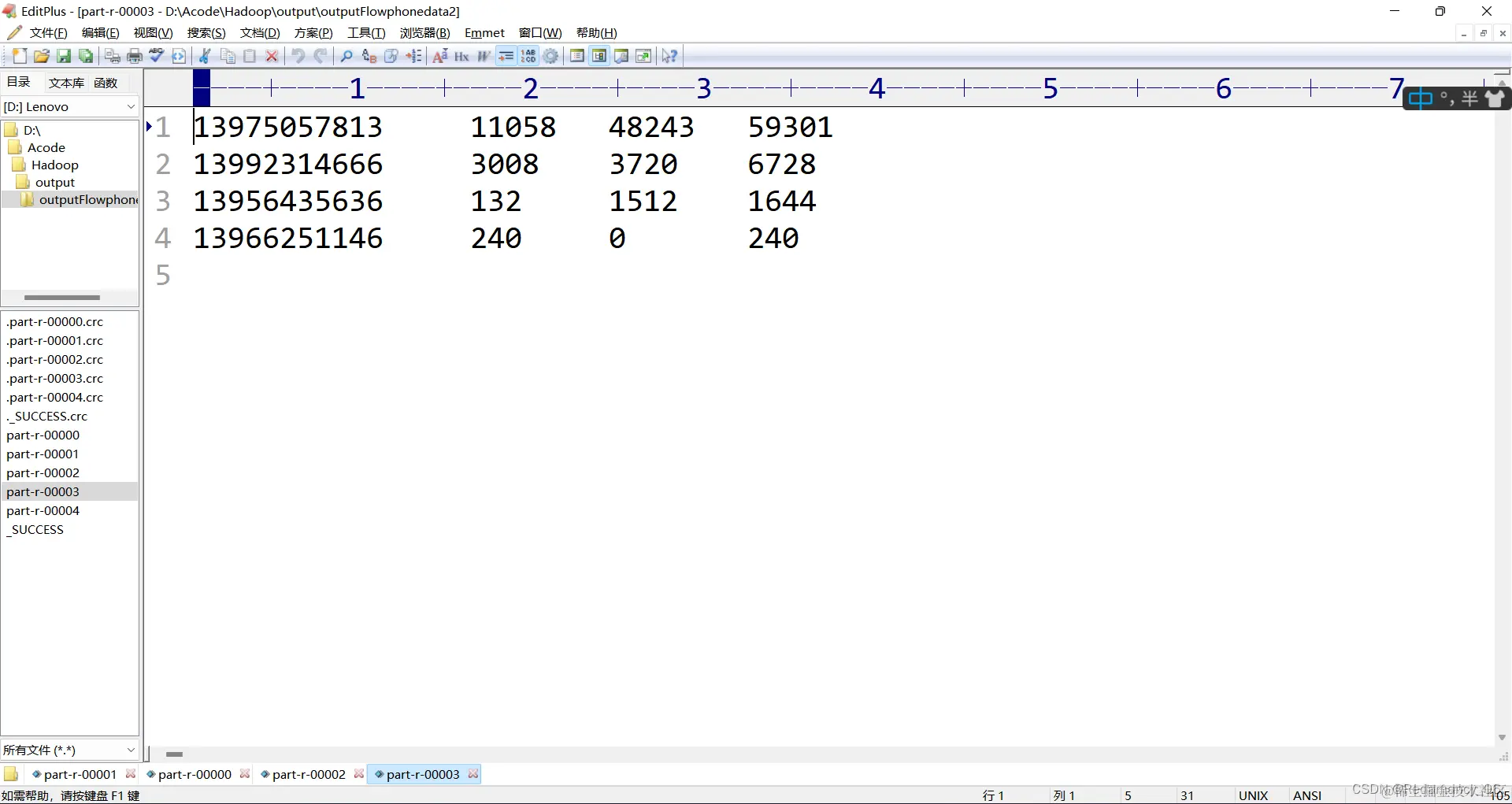Select part-r-00004 in the file list

pyautogui.click(x=43, y=510)
